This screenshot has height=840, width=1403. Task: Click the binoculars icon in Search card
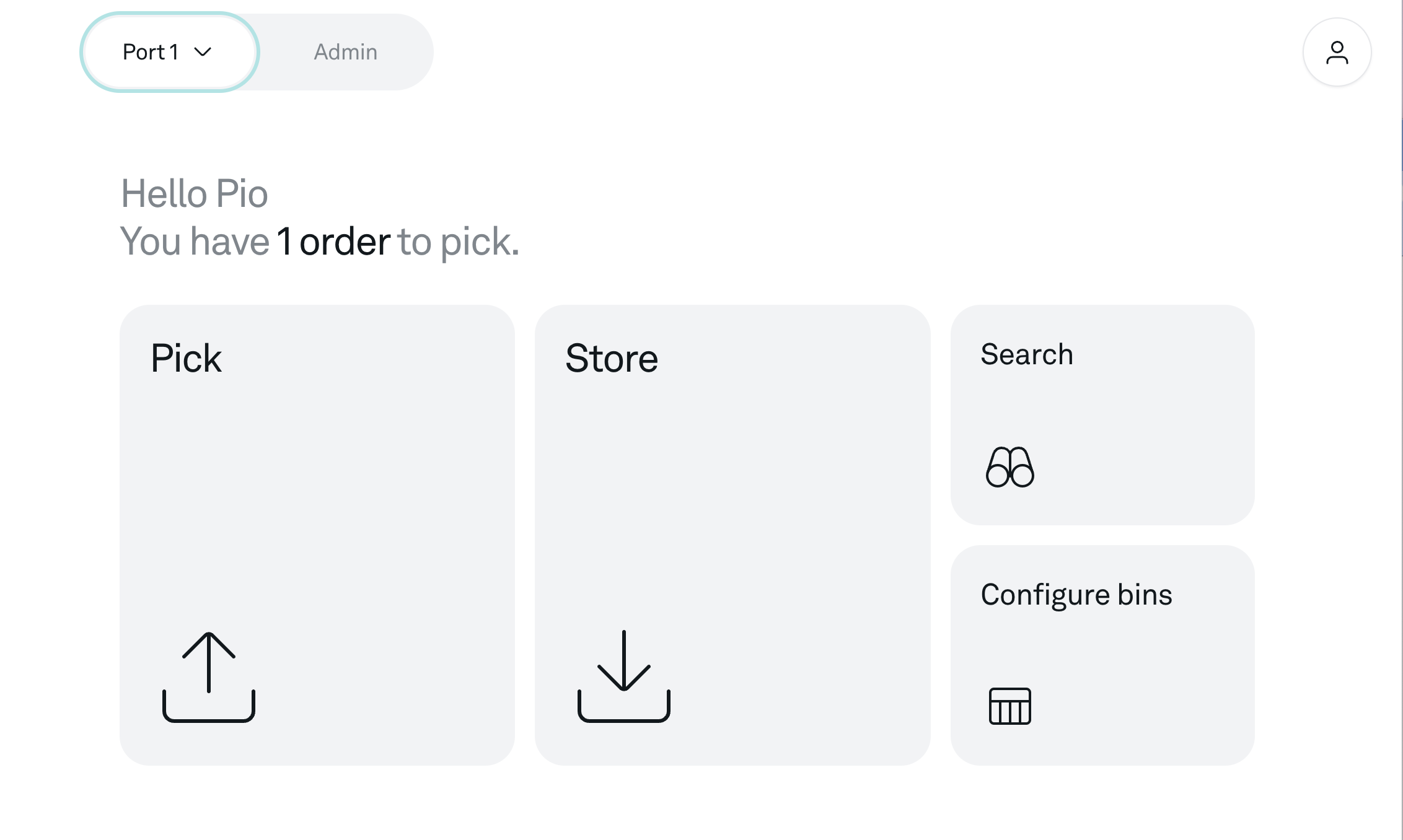(x=1010, y=467)
